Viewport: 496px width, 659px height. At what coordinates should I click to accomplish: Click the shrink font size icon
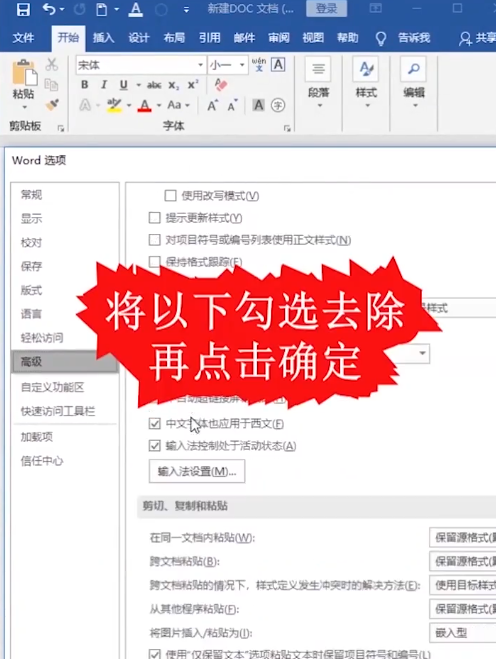pos(232,105)
